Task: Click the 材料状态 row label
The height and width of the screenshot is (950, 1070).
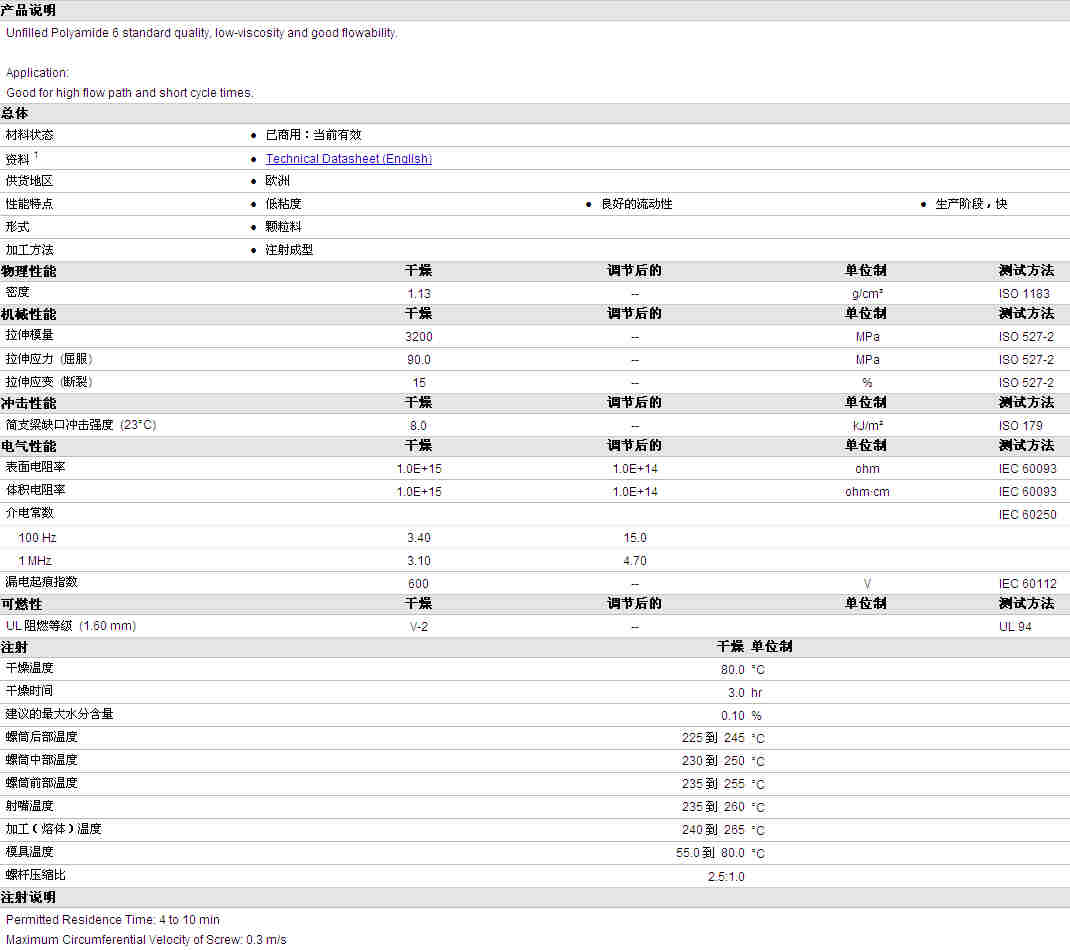Action: (30, 135)
